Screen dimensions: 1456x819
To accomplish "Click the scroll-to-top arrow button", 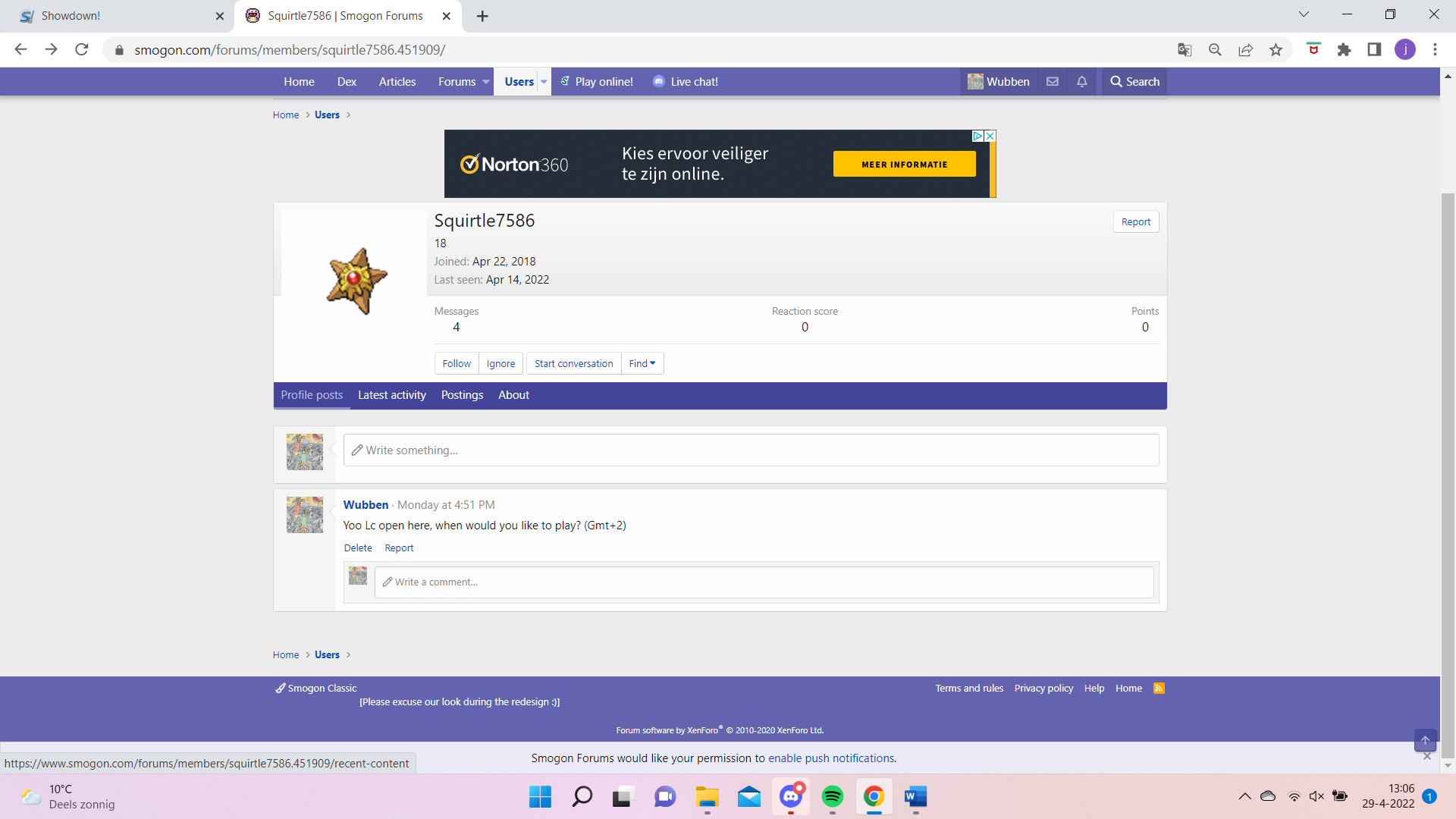I will [1425, 740].
